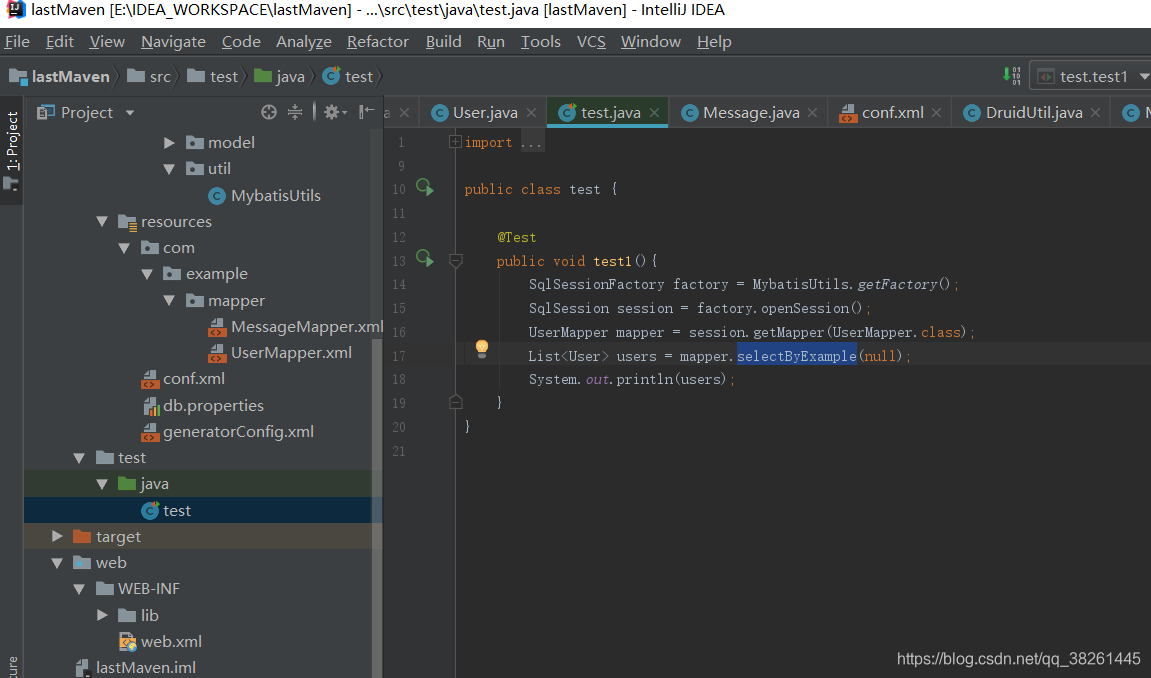Open the Analyze menu
Screen dimensions: 1151x678
tap(303, 42)
